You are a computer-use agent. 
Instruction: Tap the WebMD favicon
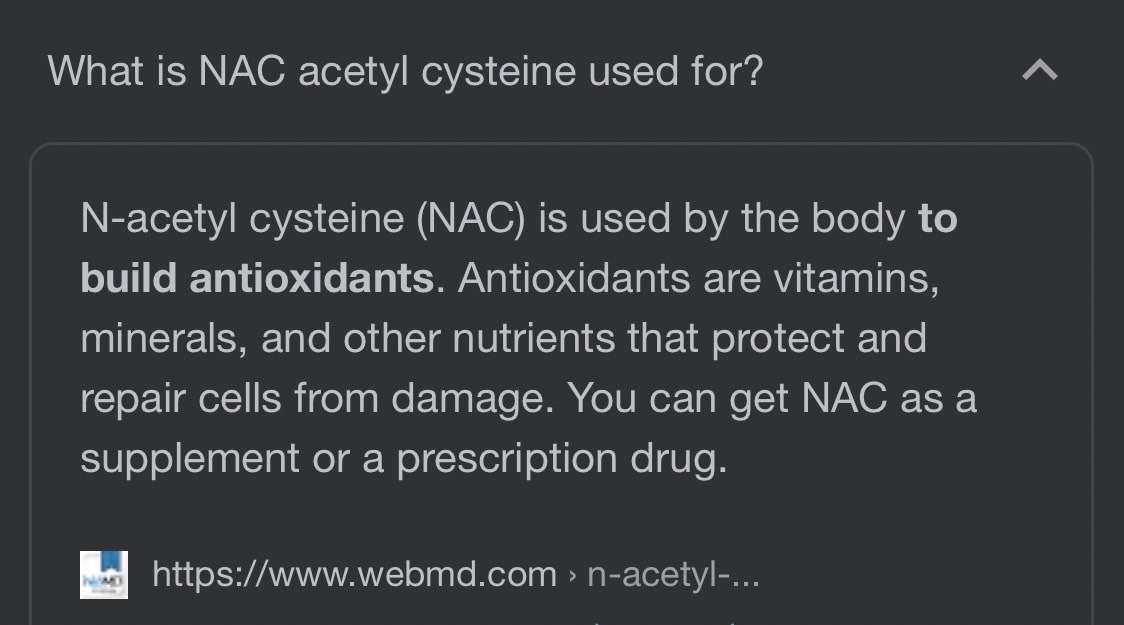[x=104, y=575]
